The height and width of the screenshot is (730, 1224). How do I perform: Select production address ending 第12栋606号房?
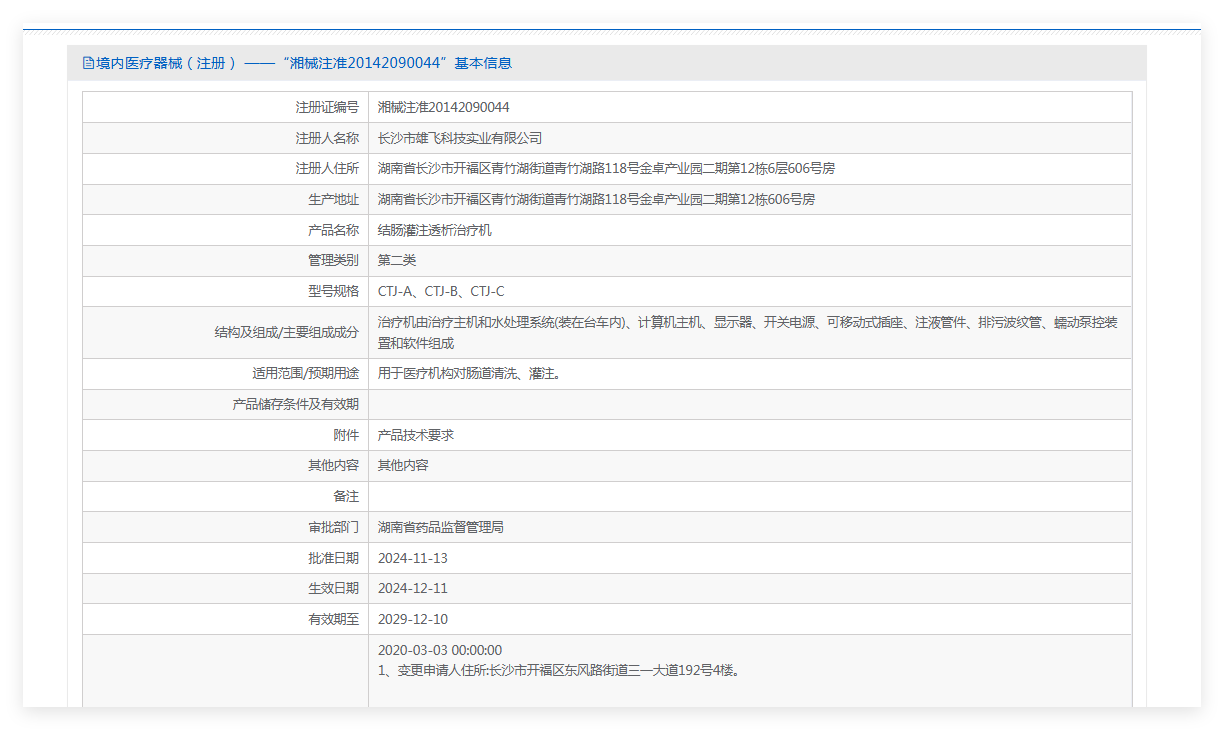tap(596, 199)
